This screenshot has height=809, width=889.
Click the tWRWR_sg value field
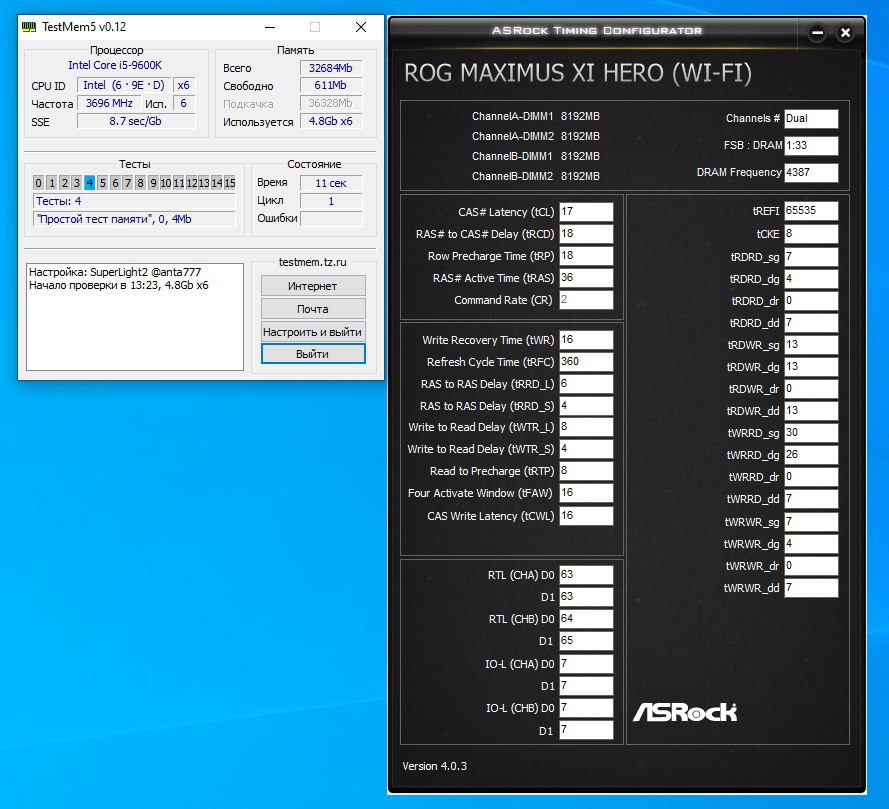(x=811, y=522)
